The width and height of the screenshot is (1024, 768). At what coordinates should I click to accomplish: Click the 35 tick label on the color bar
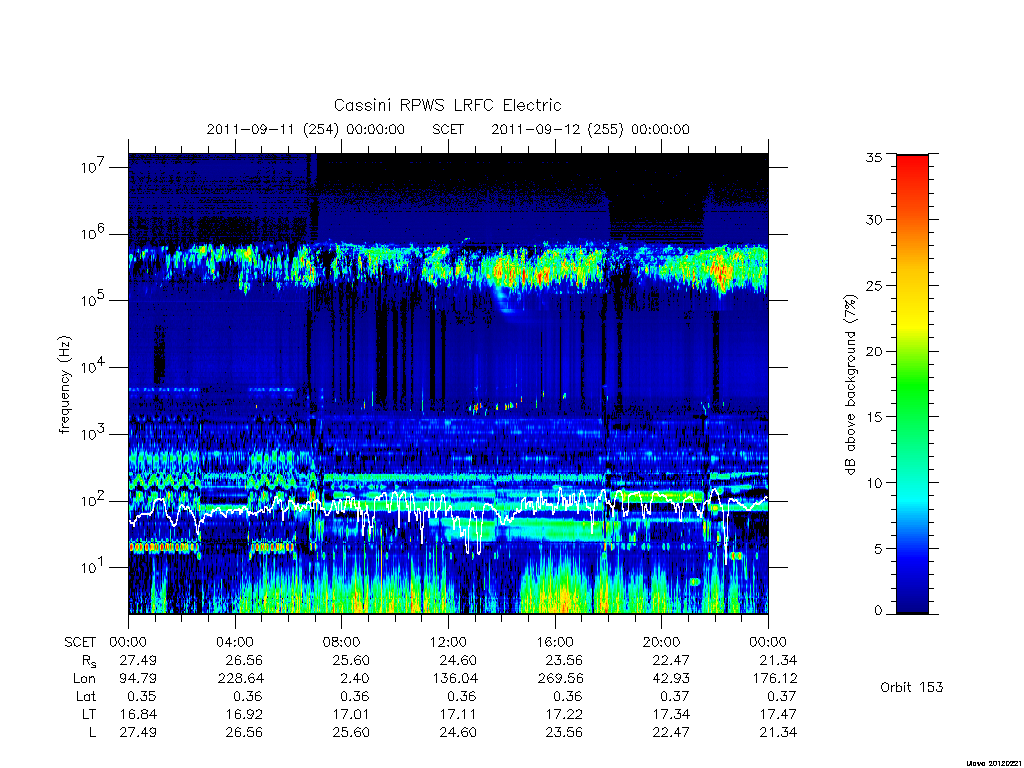(x=873, y=157)
